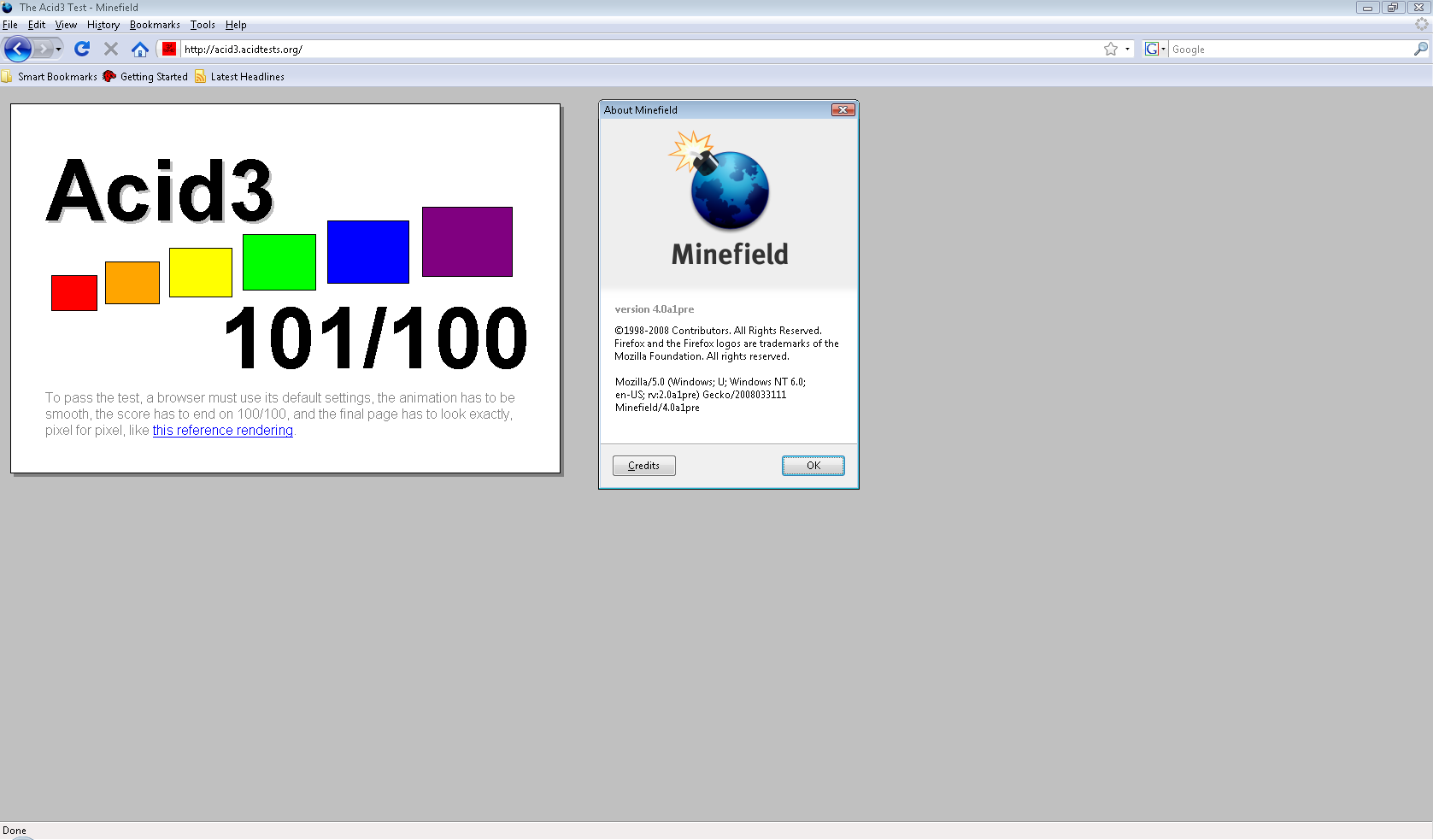The height and width of the screenshot is (840, 1433).
Task: Click the red site favicon in address bar
Action: 169,49
